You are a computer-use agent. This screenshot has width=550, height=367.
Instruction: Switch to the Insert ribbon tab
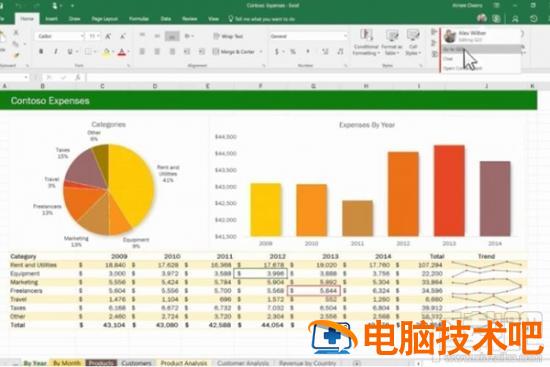(x=52, y=19)
